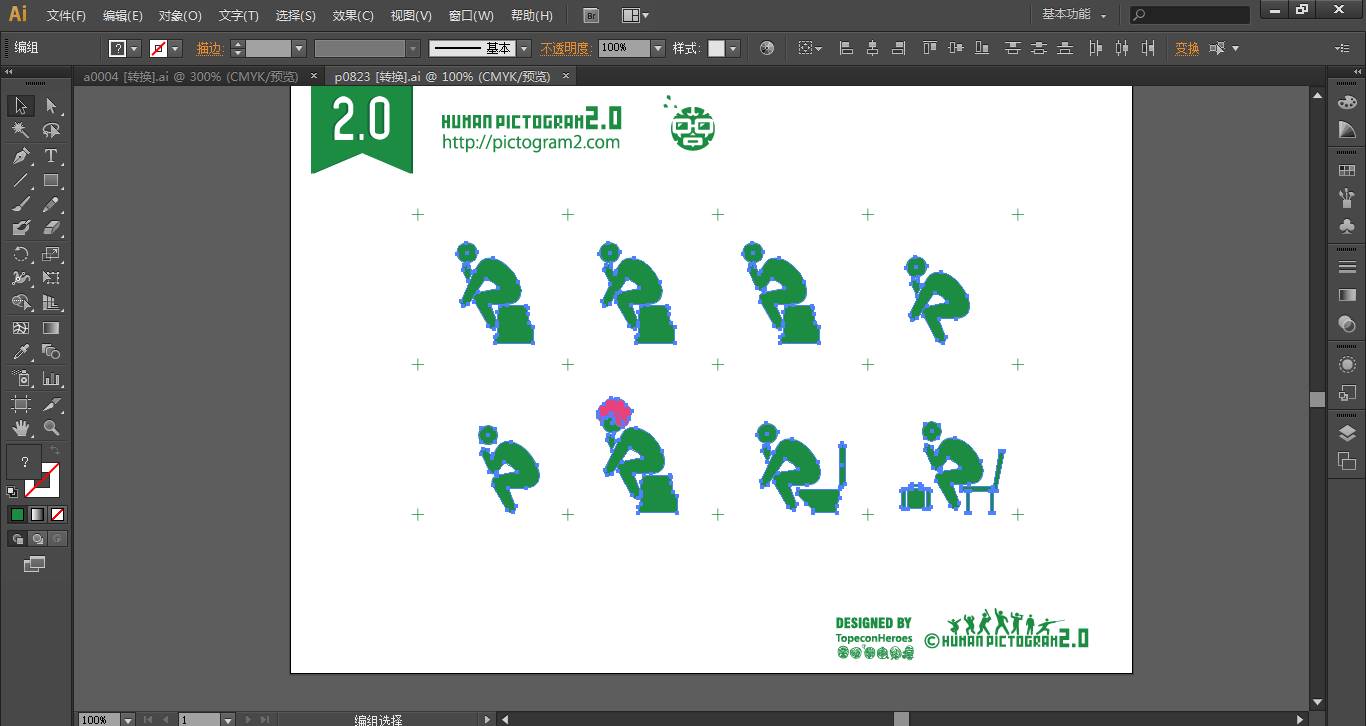
Task: Open Arrange Documents dropdown
Action: (635, 15)
